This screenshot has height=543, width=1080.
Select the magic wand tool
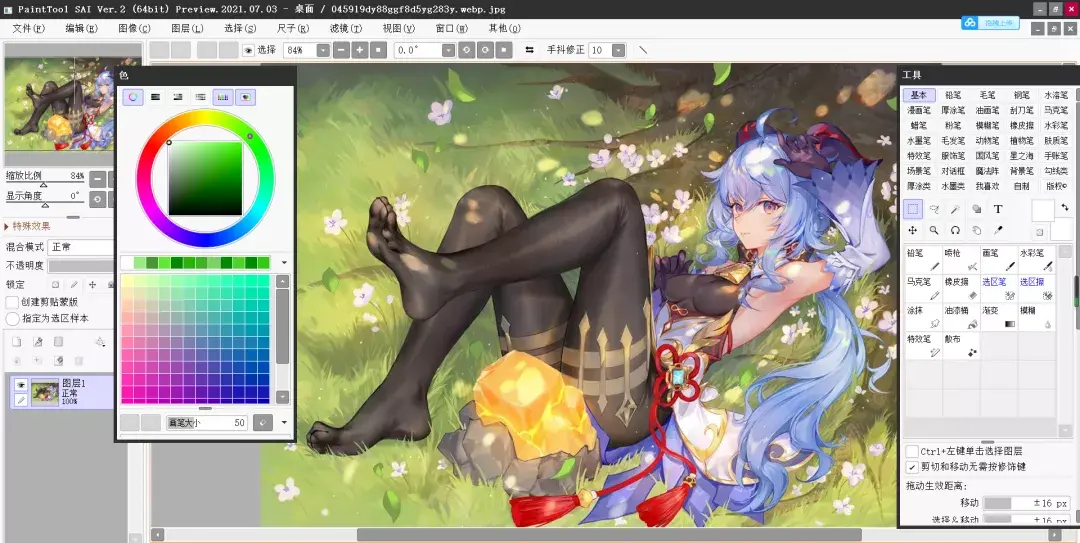pyautogui.click(x=955, y=209)
